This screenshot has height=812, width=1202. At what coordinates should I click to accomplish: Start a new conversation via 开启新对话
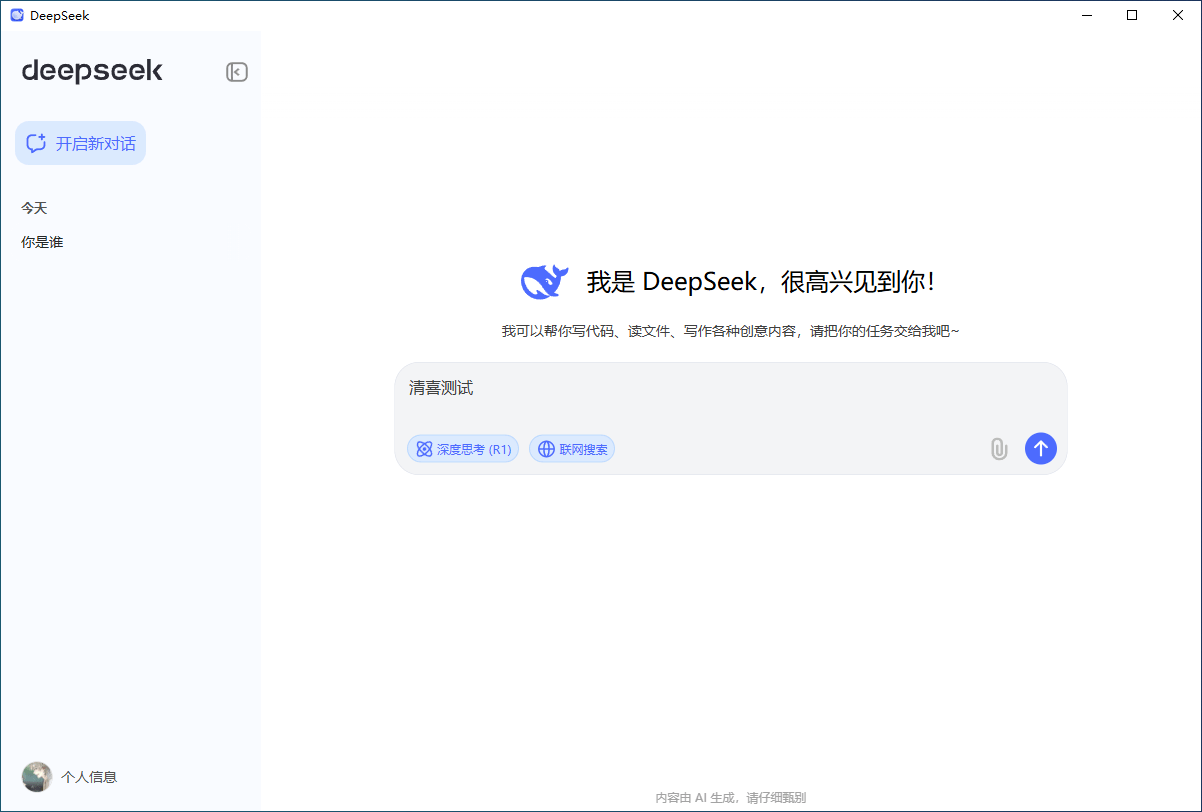pos(80,143)
